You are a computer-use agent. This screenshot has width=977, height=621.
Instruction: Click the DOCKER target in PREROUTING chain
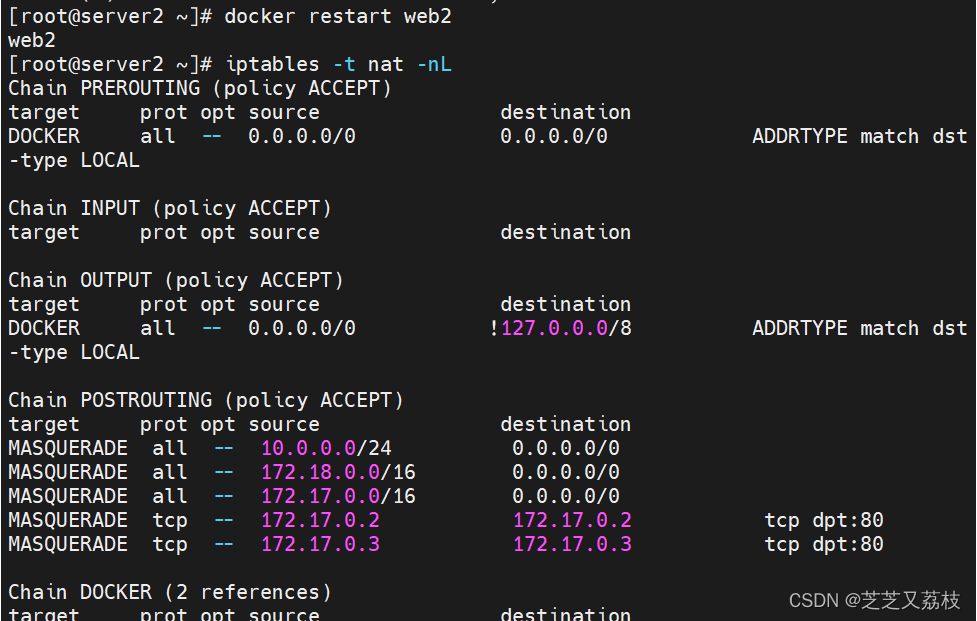[x=44, y=136]
